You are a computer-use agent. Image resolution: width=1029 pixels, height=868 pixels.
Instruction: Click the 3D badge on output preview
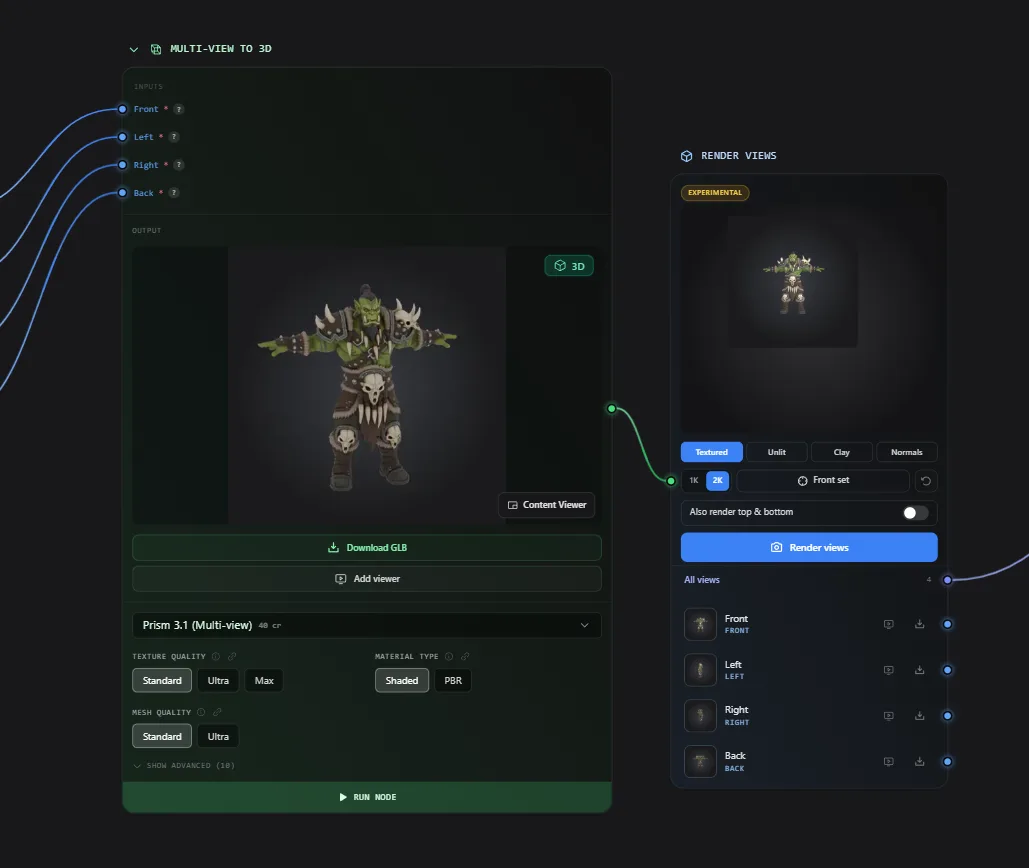pyautogui.click(x=569, y=266)
